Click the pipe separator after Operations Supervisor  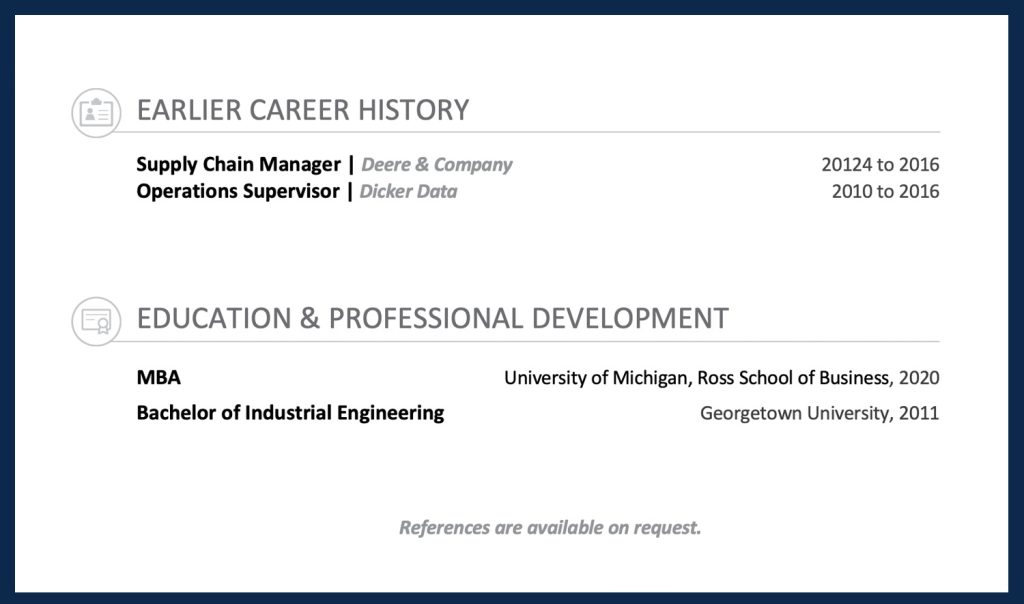tap(349, 191)
